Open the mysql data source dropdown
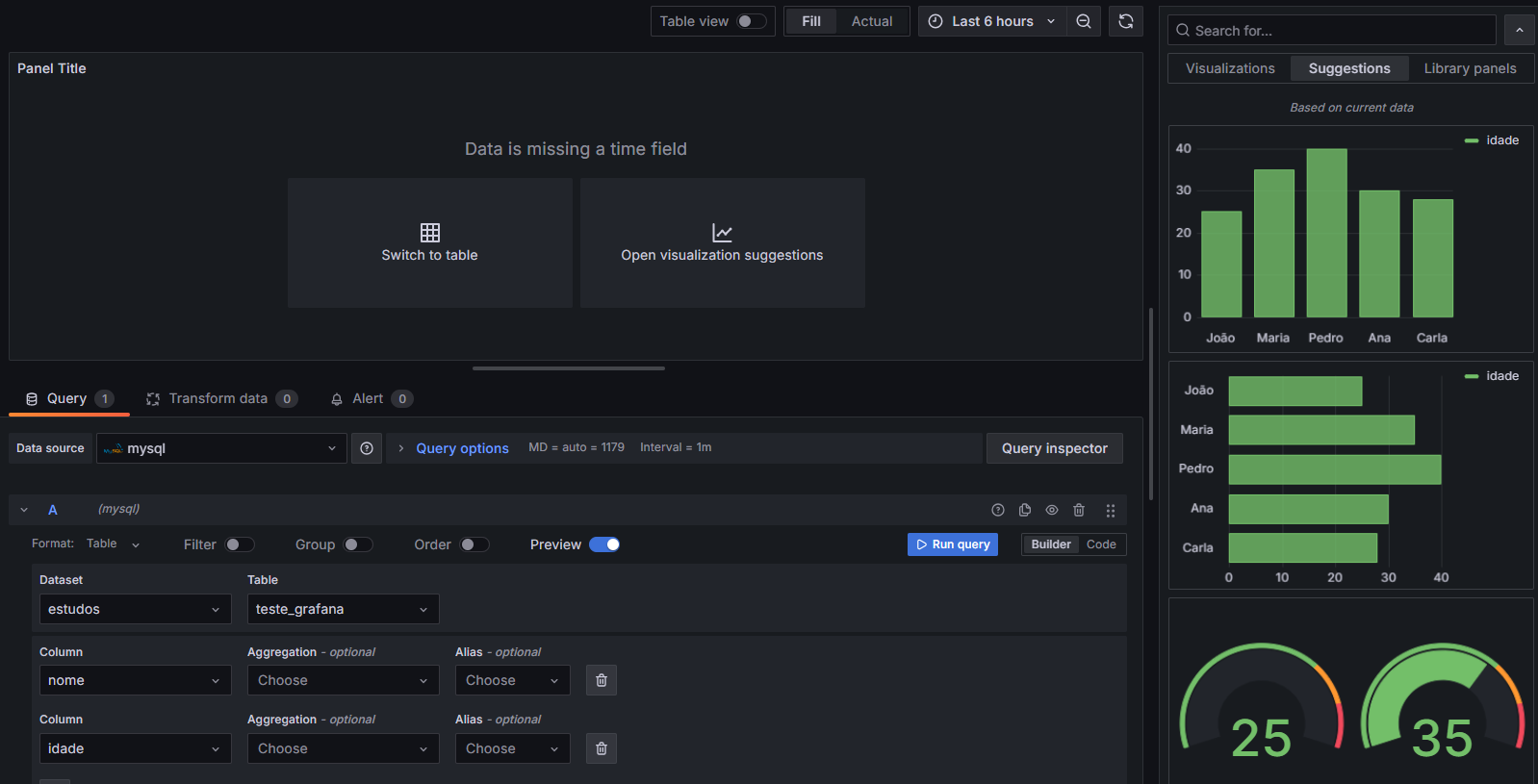 point(221,448)
